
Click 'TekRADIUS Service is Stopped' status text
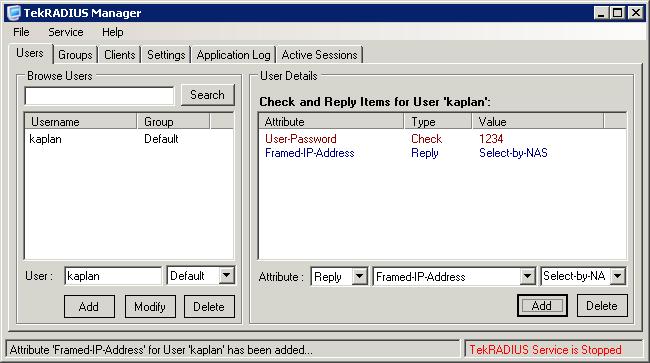[x=545, y=350]
